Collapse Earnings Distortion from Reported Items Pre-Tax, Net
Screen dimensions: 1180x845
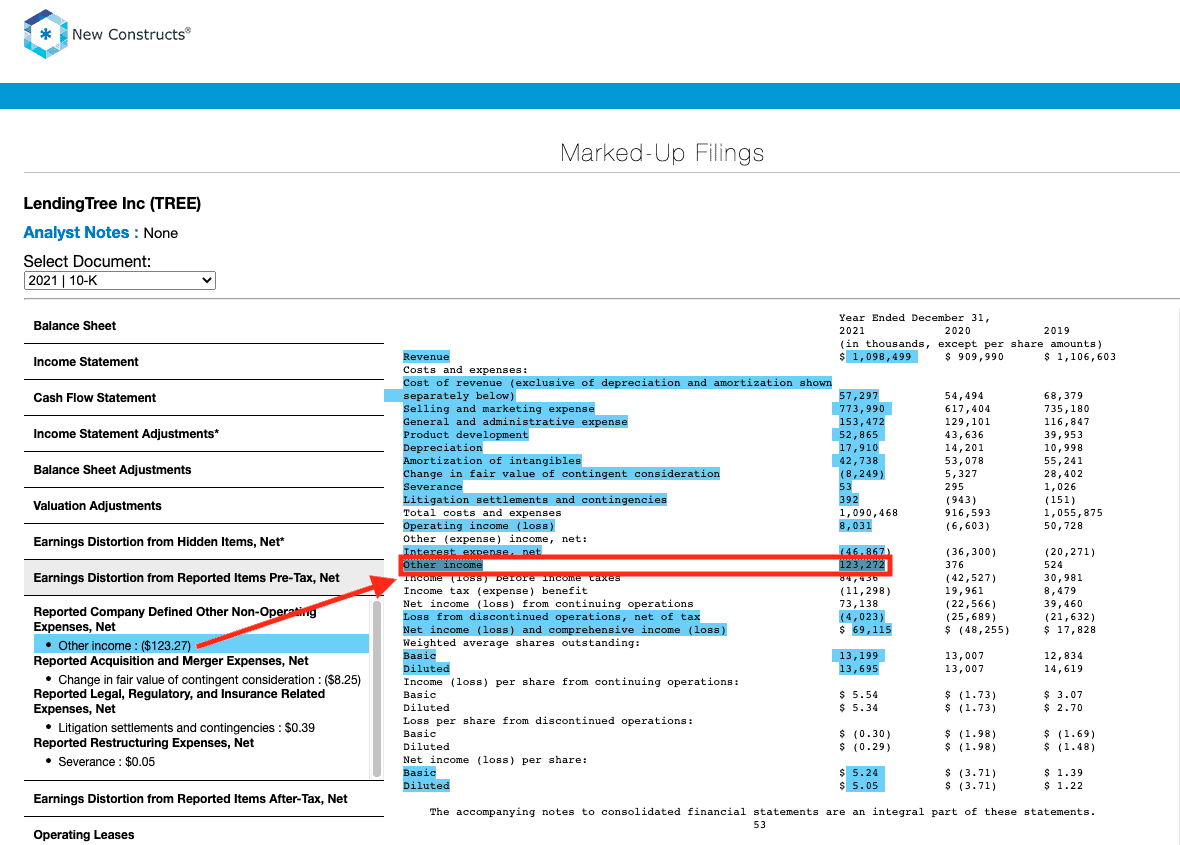pyautogui.click(x=204, y=578)
